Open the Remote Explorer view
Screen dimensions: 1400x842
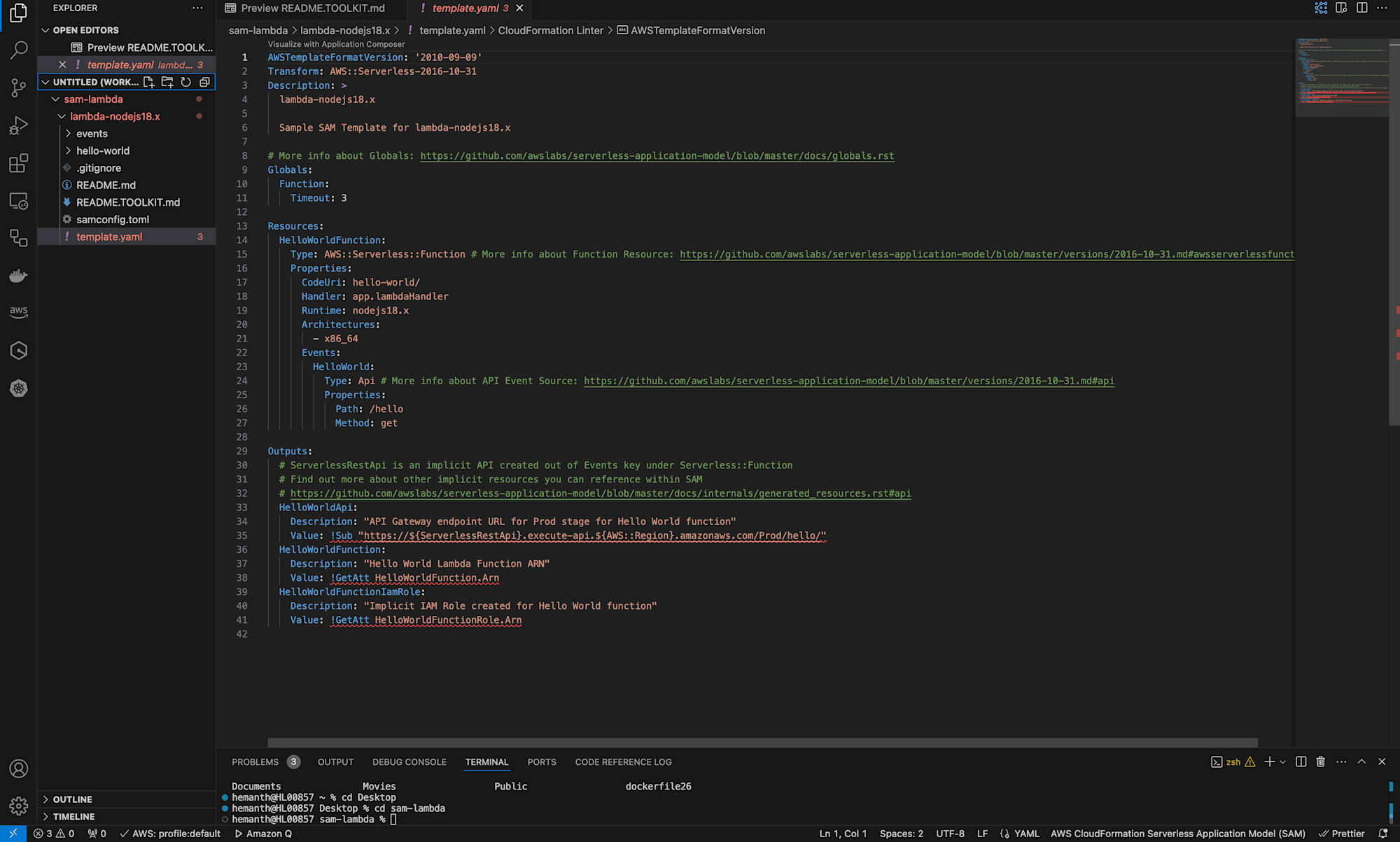pos(19,201)
